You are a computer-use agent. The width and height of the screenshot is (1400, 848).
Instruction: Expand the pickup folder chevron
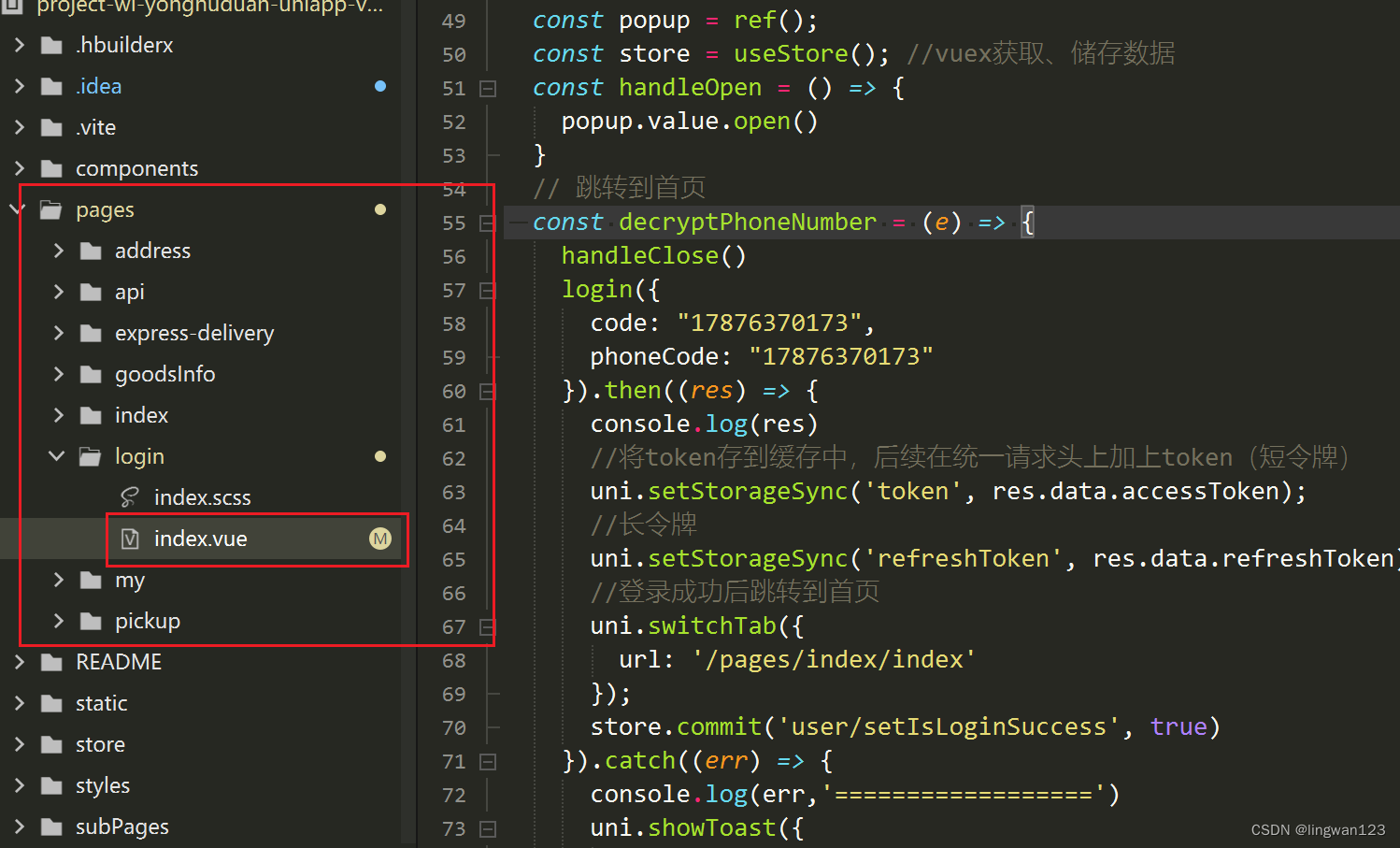pyautogui.click(x=58, y=621)
